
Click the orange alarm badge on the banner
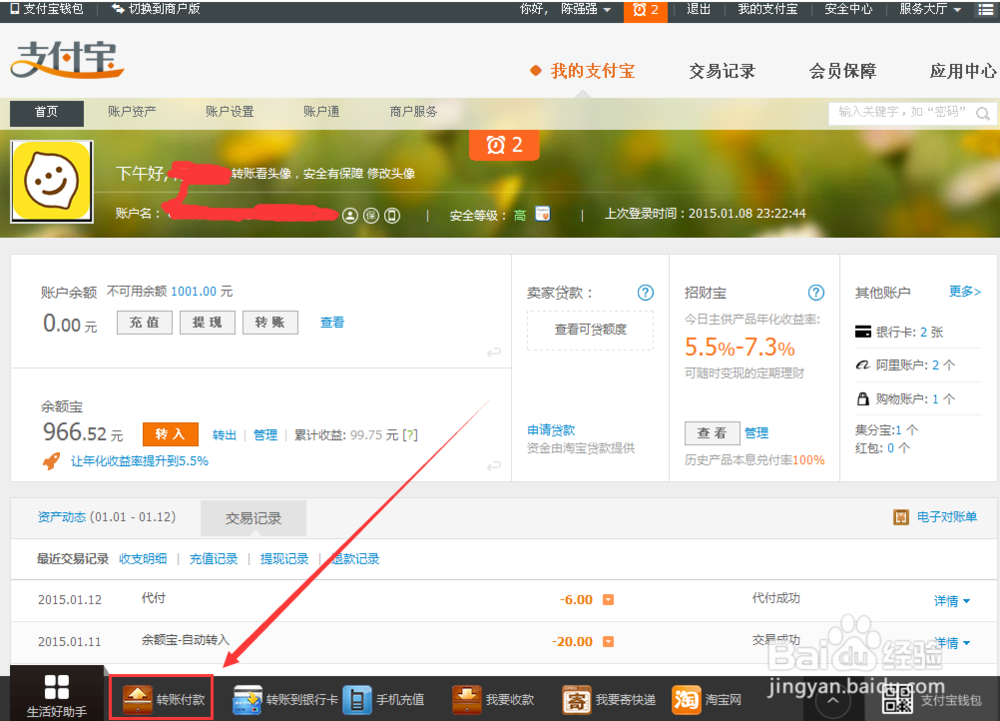(x=504, y=145)
